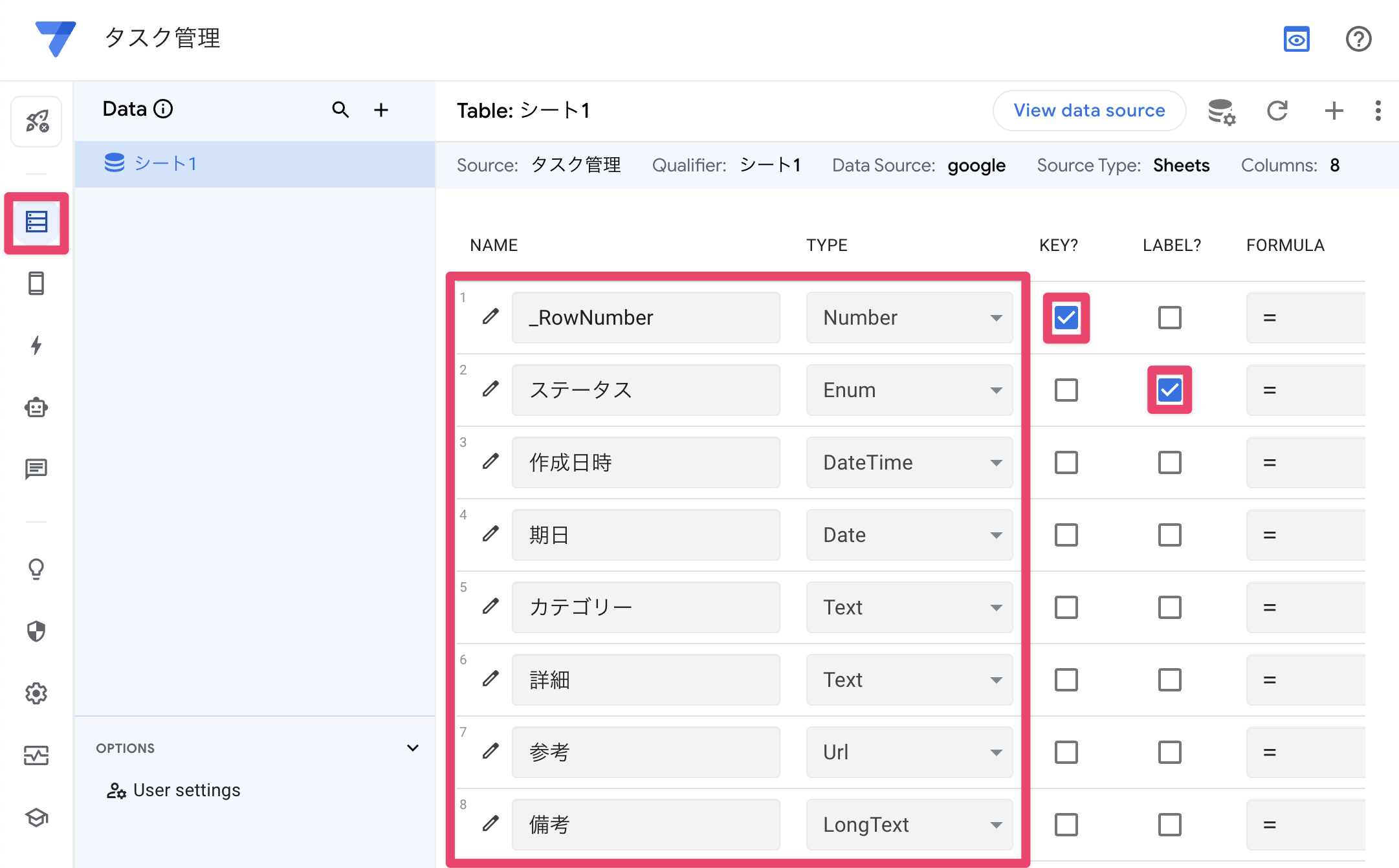
Task: Click the preview app eye icon
Action: 1296,39
